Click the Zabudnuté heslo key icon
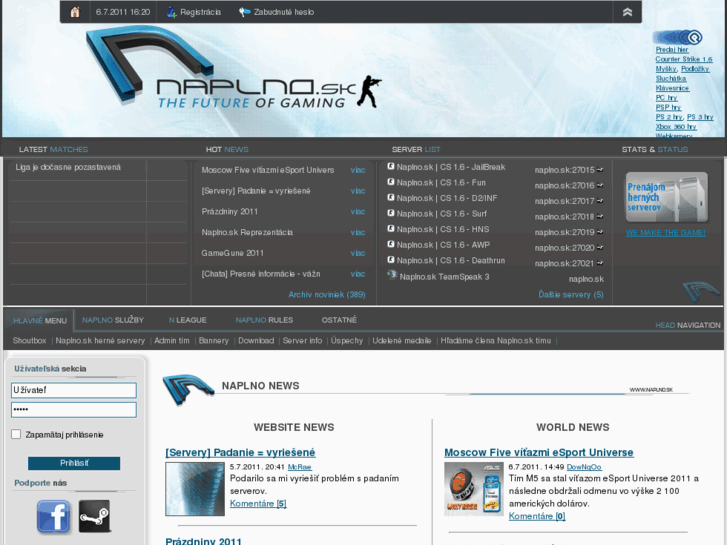 (244, 12)
